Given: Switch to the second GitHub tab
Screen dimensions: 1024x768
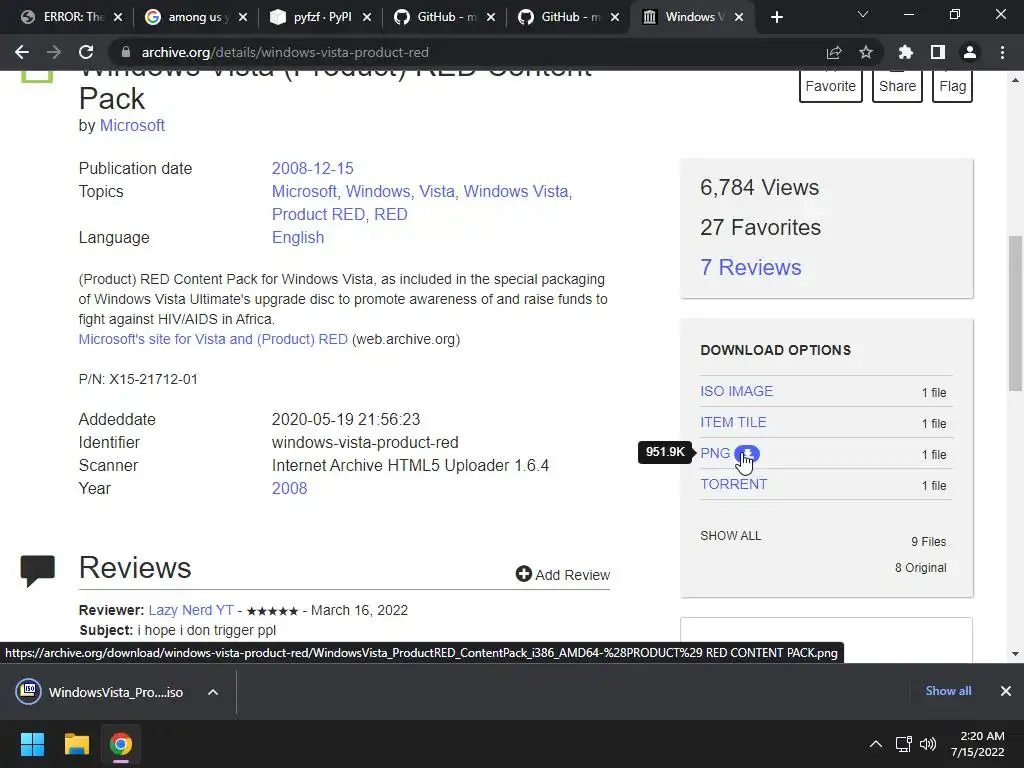Looking at the screenshot, I should (566, 17).
